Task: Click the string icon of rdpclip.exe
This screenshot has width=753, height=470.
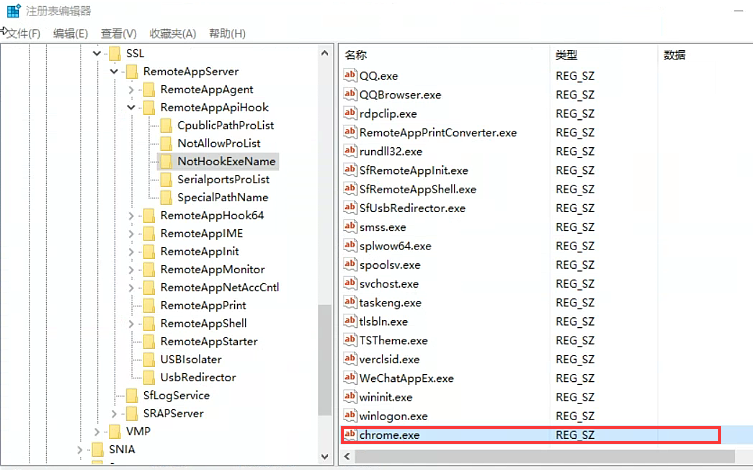Action: 350,113
